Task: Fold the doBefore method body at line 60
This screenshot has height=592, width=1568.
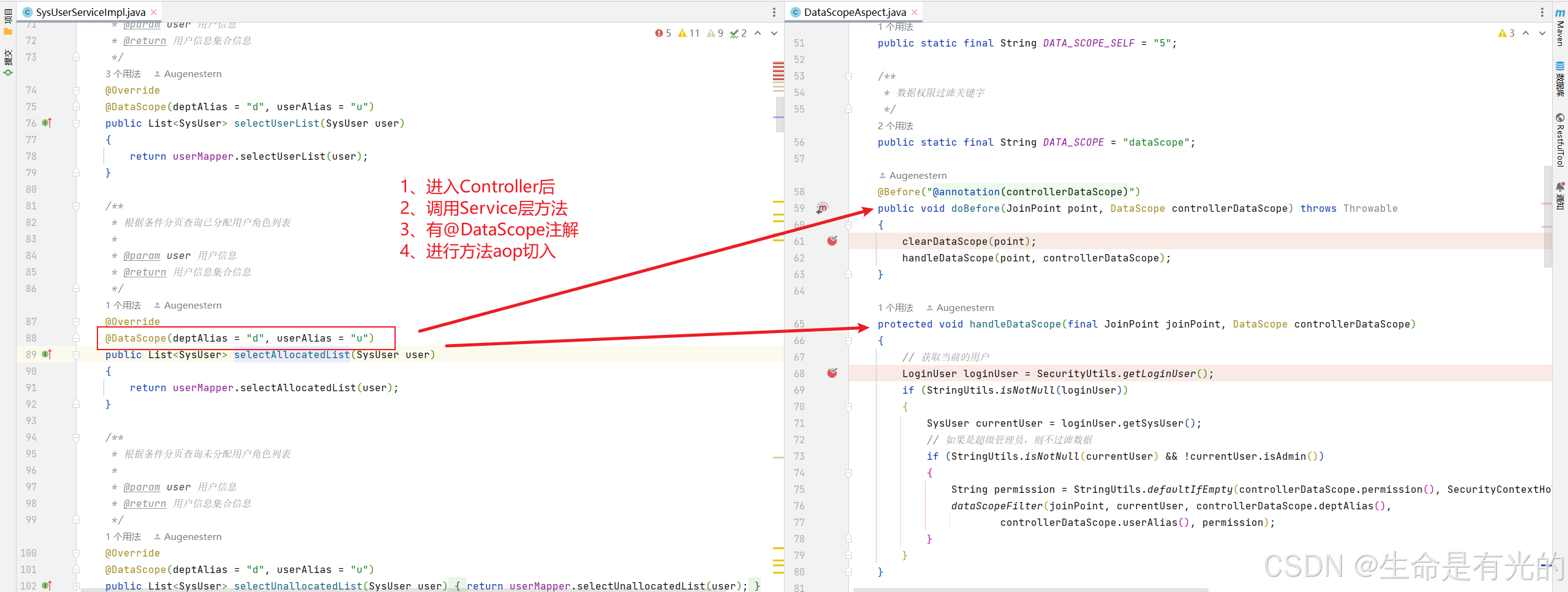Action: pos(849,225)
